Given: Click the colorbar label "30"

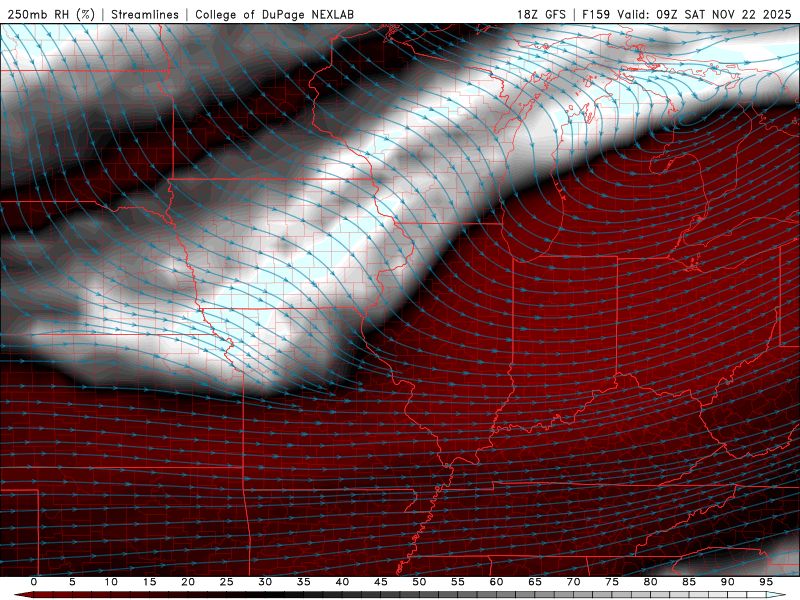Looking at the screenshot, I should coord(265,582).
